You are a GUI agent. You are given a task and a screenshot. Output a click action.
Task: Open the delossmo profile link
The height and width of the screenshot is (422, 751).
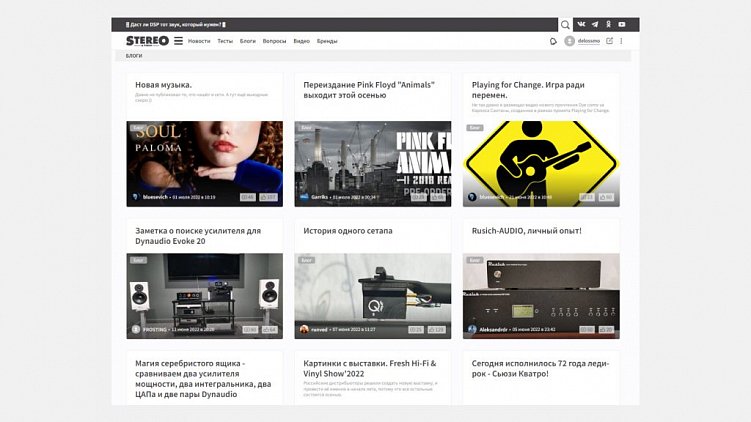tap(589, 41)
